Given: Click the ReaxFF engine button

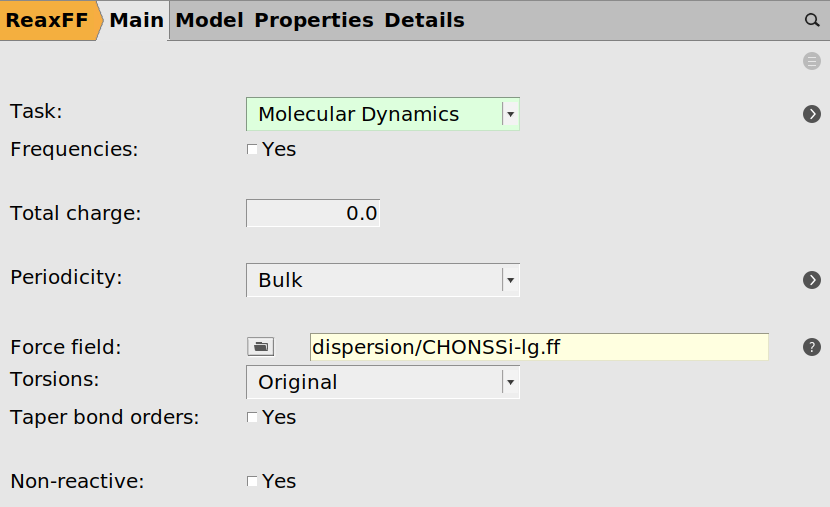Looking at the screenshot, I should pyautogui.click(x=46, y=20).
